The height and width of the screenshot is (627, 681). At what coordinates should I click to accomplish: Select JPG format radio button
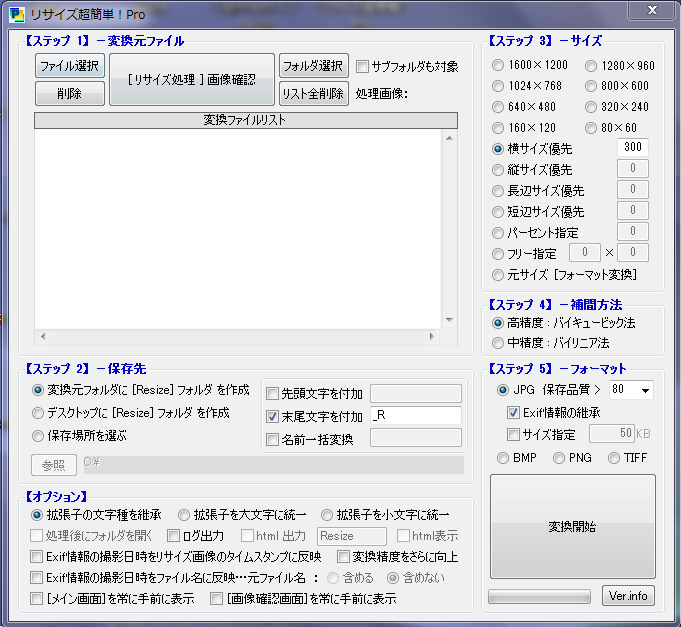[503, 390]
